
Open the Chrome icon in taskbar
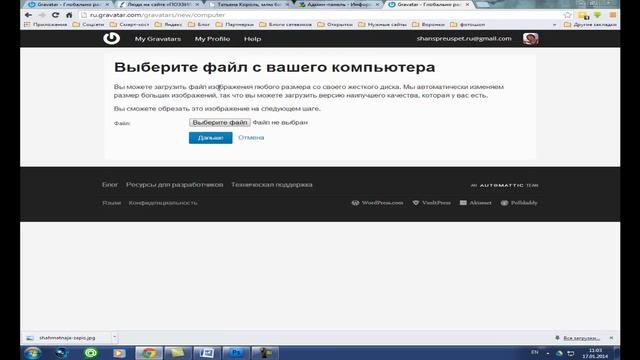pos(149,353)
